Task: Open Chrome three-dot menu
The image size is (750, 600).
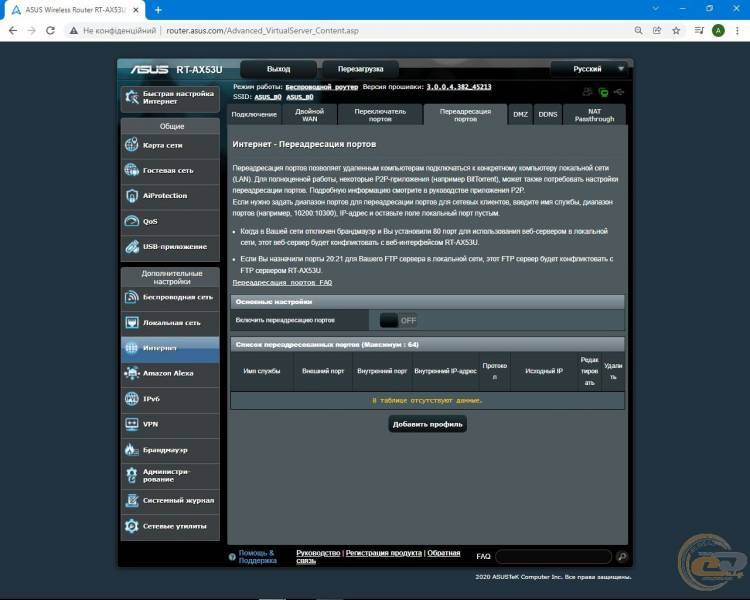Action: point(737,31)
